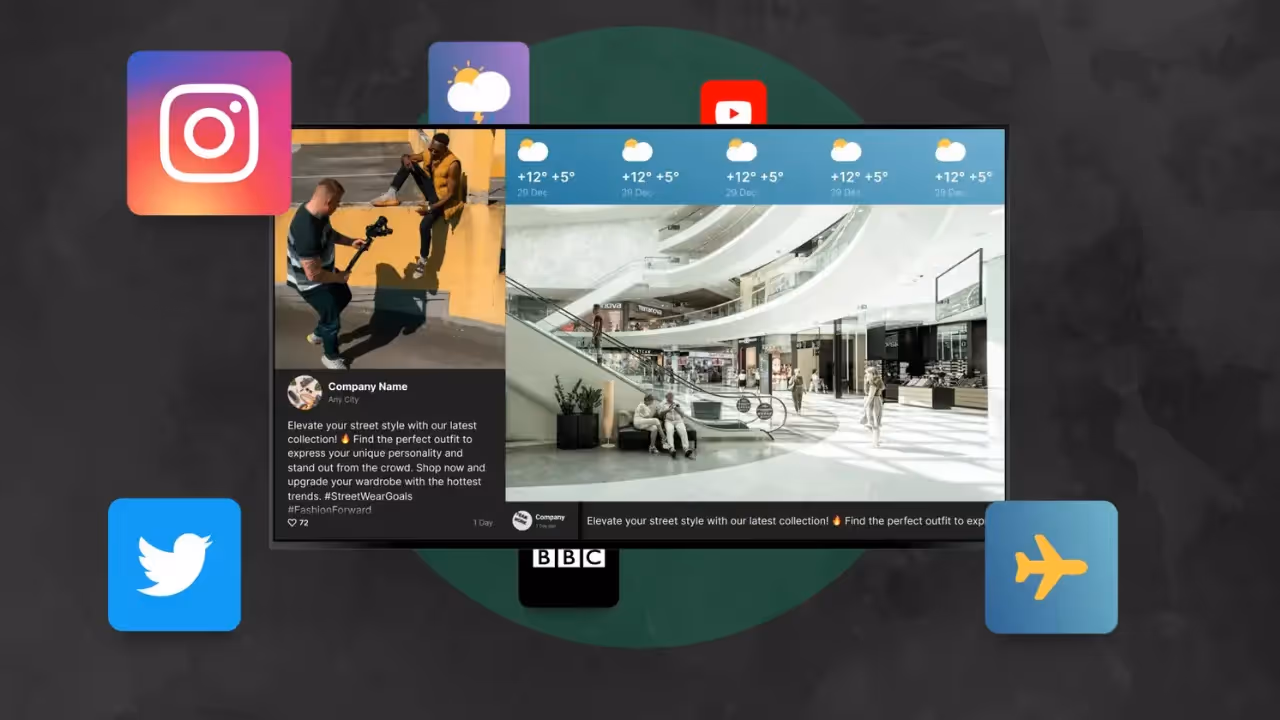This screenshot has height=720, width=1280.
Task: Click the airplane travel app icon
Action: pos(1051,566)
